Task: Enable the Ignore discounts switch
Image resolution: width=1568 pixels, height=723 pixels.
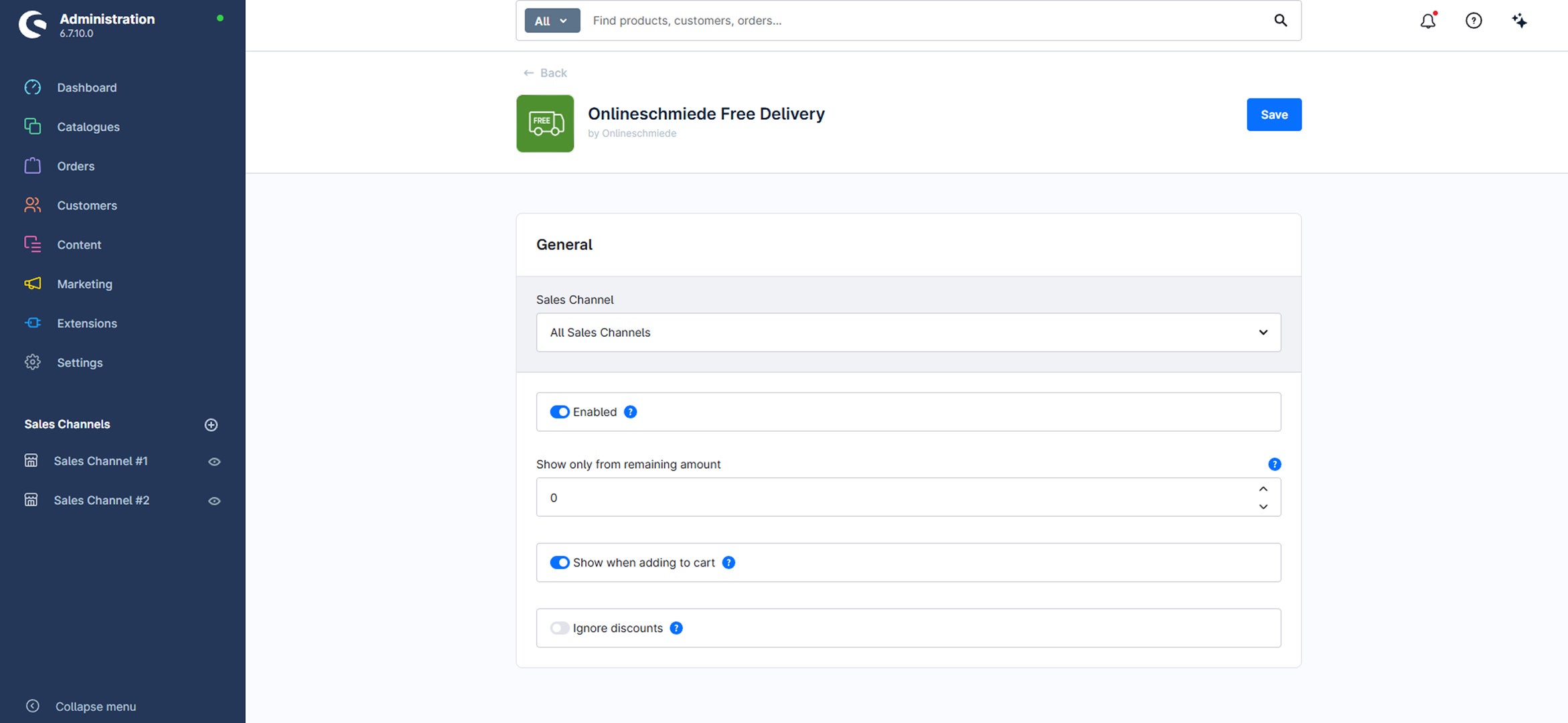Action: pyautogui.click(x=560, y=628)
